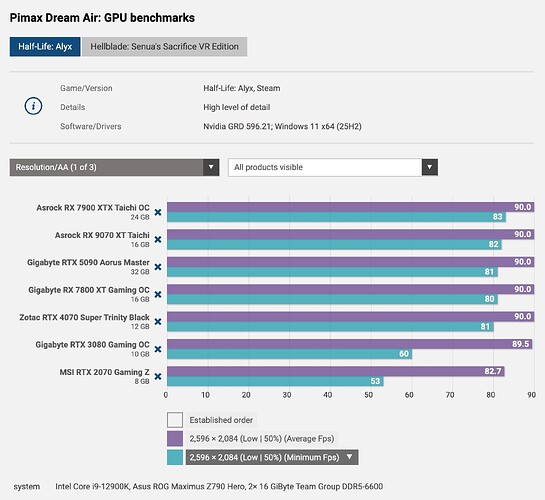Remove Gigabyte RTX 5090 Aorus Master row
Image resolution: width=545 pixels, height=500 pixels.
(158, 267)
